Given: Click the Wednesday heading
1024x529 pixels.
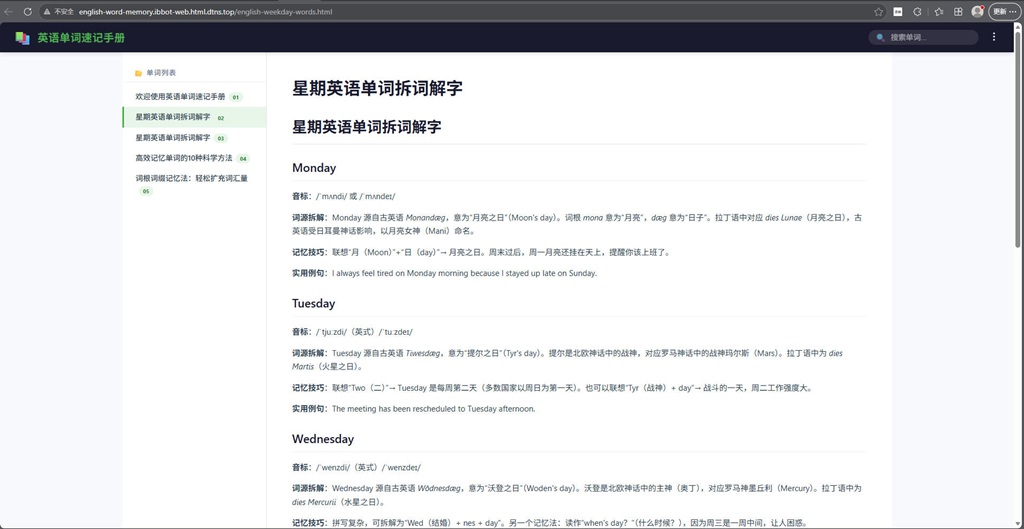Looking at the screenshot, I should pos(323,439).
